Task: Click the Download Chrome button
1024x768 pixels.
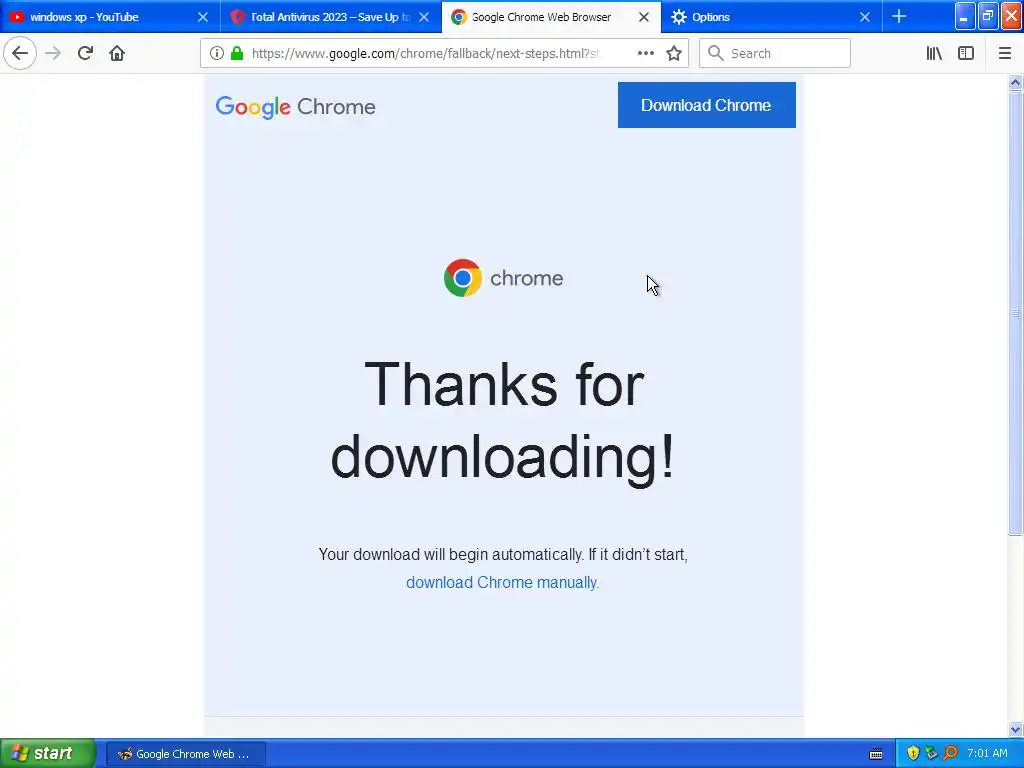Action: click(x=707, y=105)
